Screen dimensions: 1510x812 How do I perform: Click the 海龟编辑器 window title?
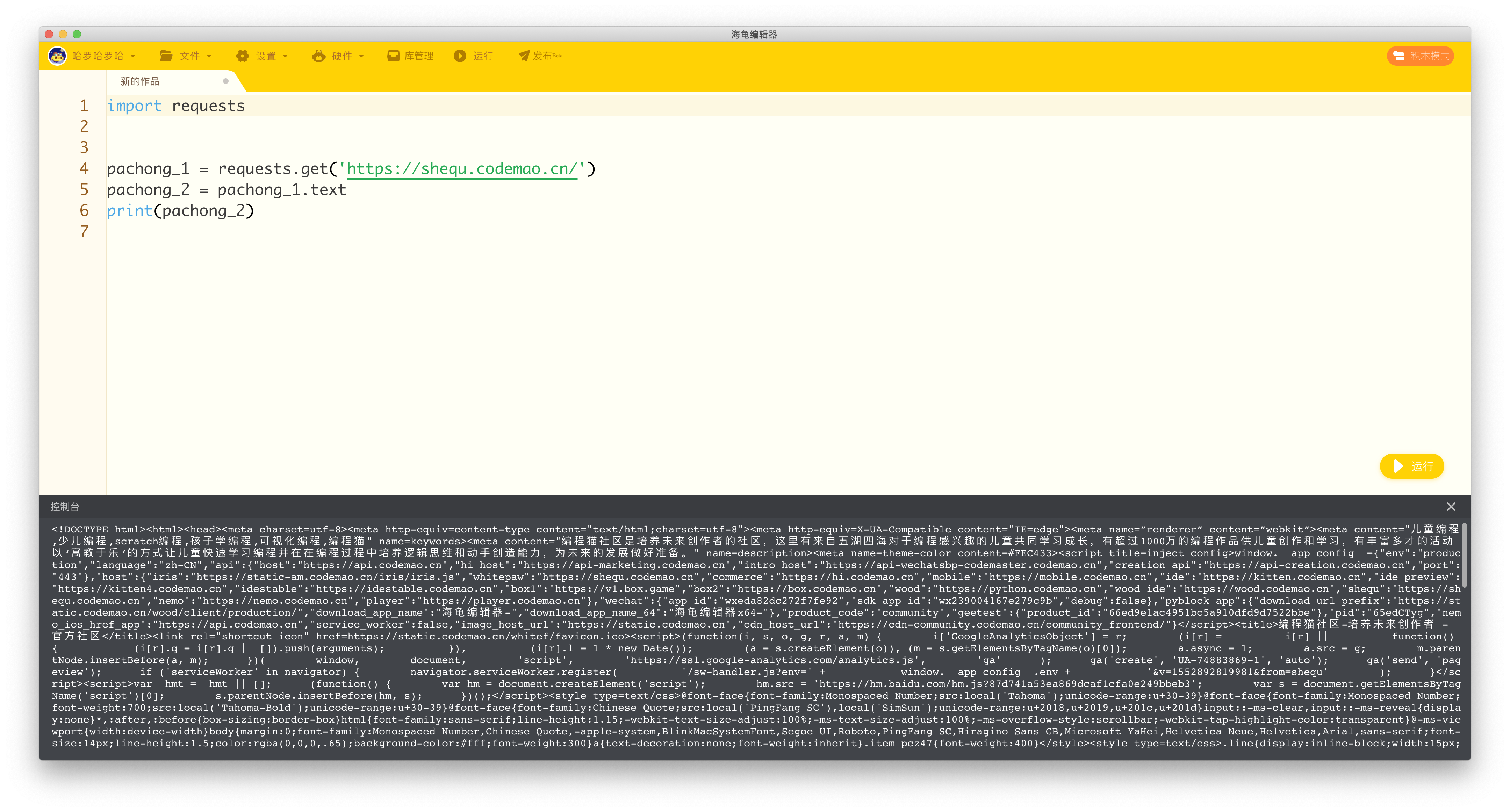point(754,35)
